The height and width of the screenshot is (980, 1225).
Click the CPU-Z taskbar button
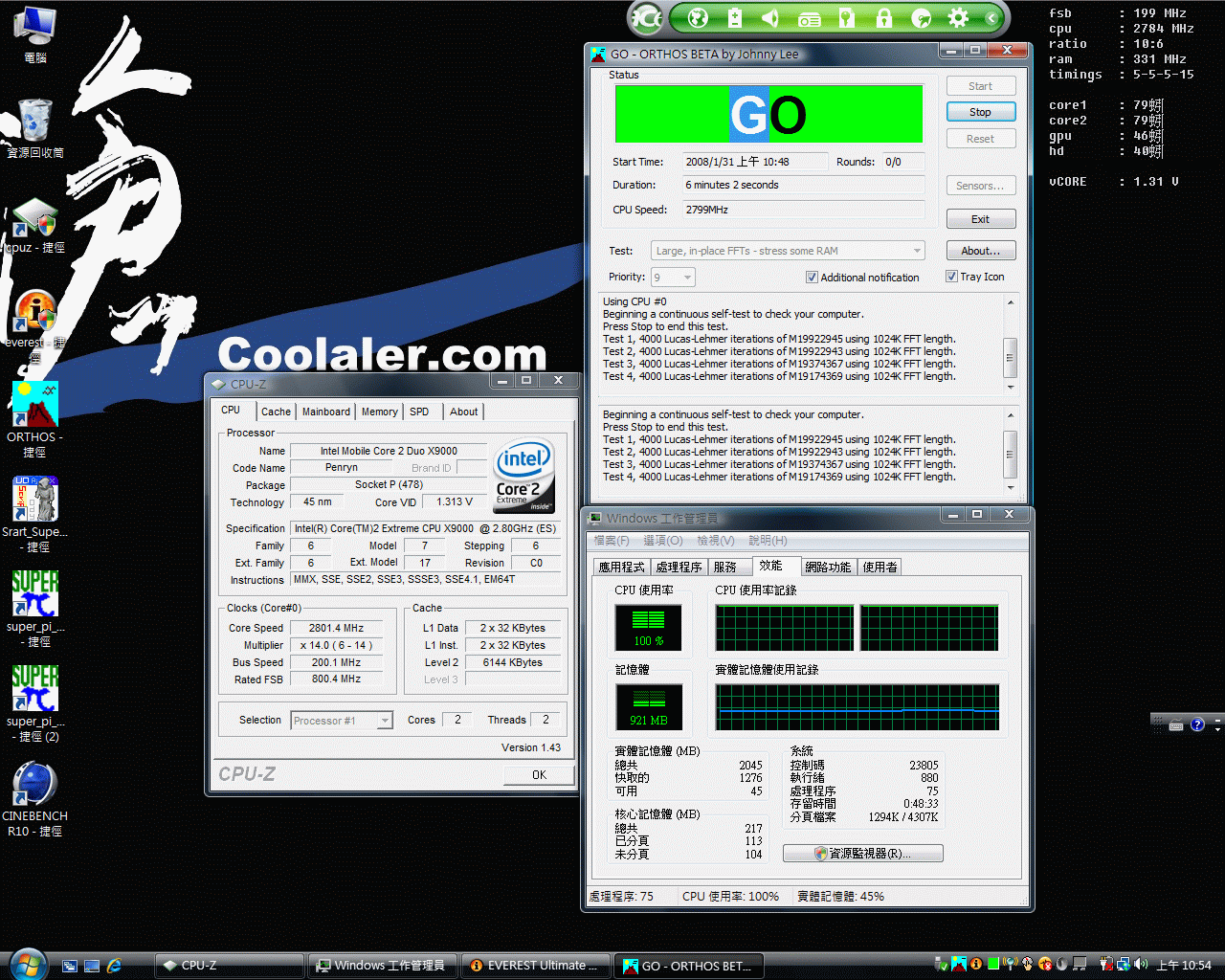230,966
